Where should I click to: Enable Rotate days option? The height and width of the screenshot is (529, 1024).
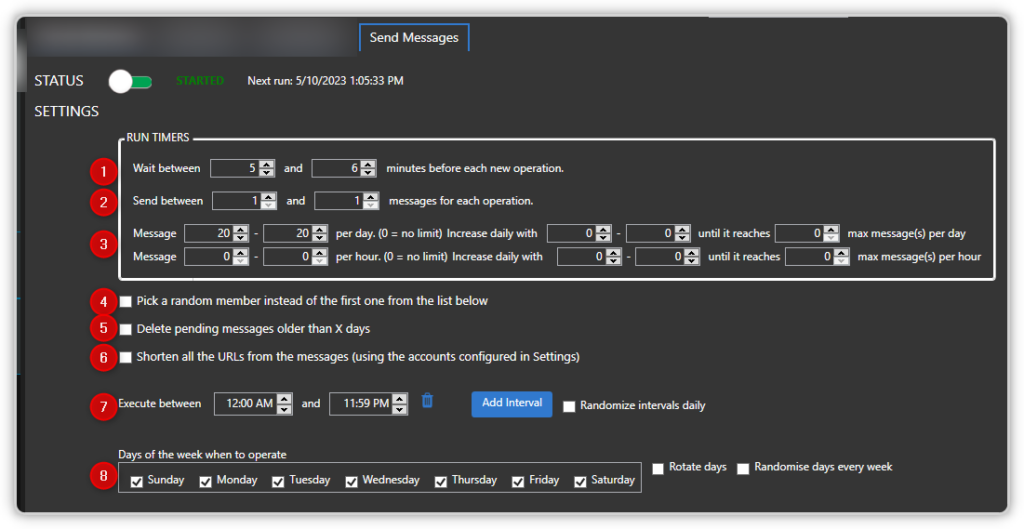point(658,468)
